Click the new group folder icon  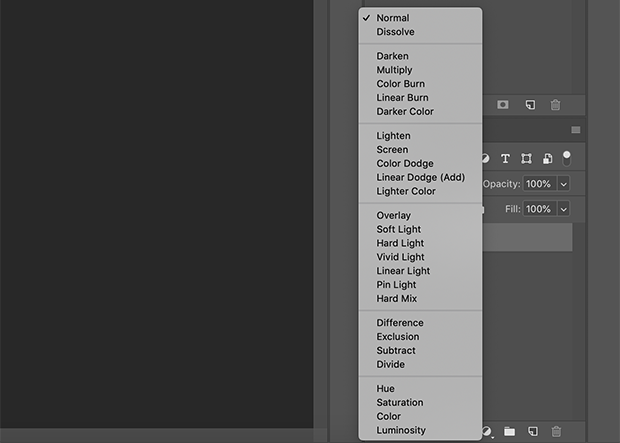[509, 431]
